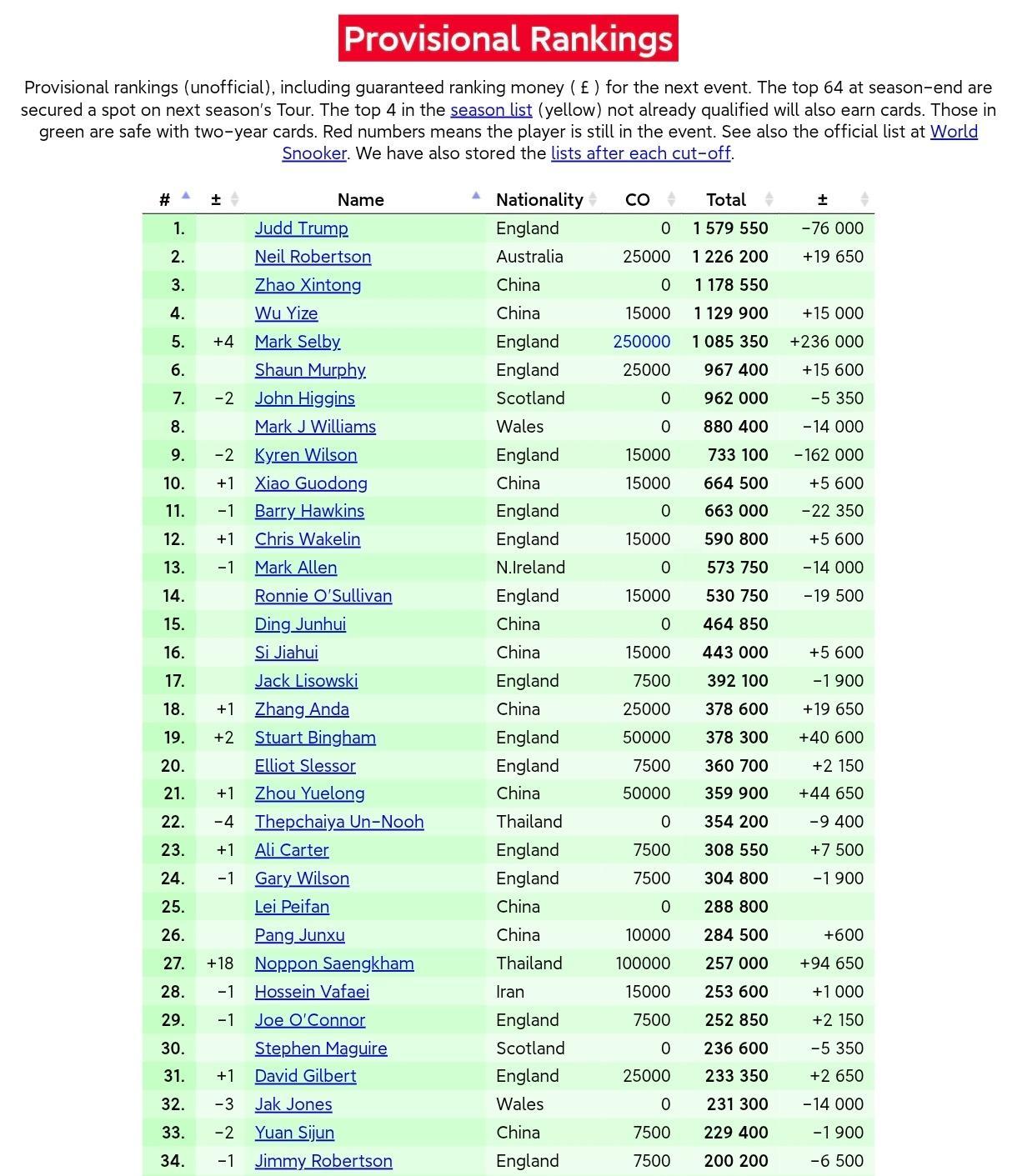Click Mark Selby's blue 250000 CO value
This screenshot has height=1176, width=1017.
coord(641,341)
